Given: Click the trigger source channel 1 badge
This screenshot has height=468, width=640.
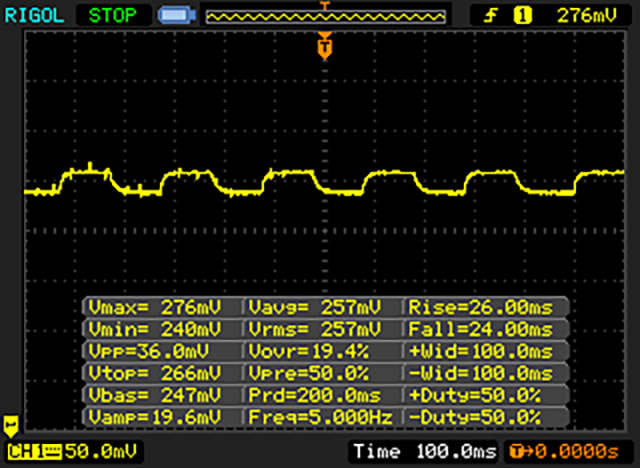Looking at the screenshot, I should tap(522, 16).
